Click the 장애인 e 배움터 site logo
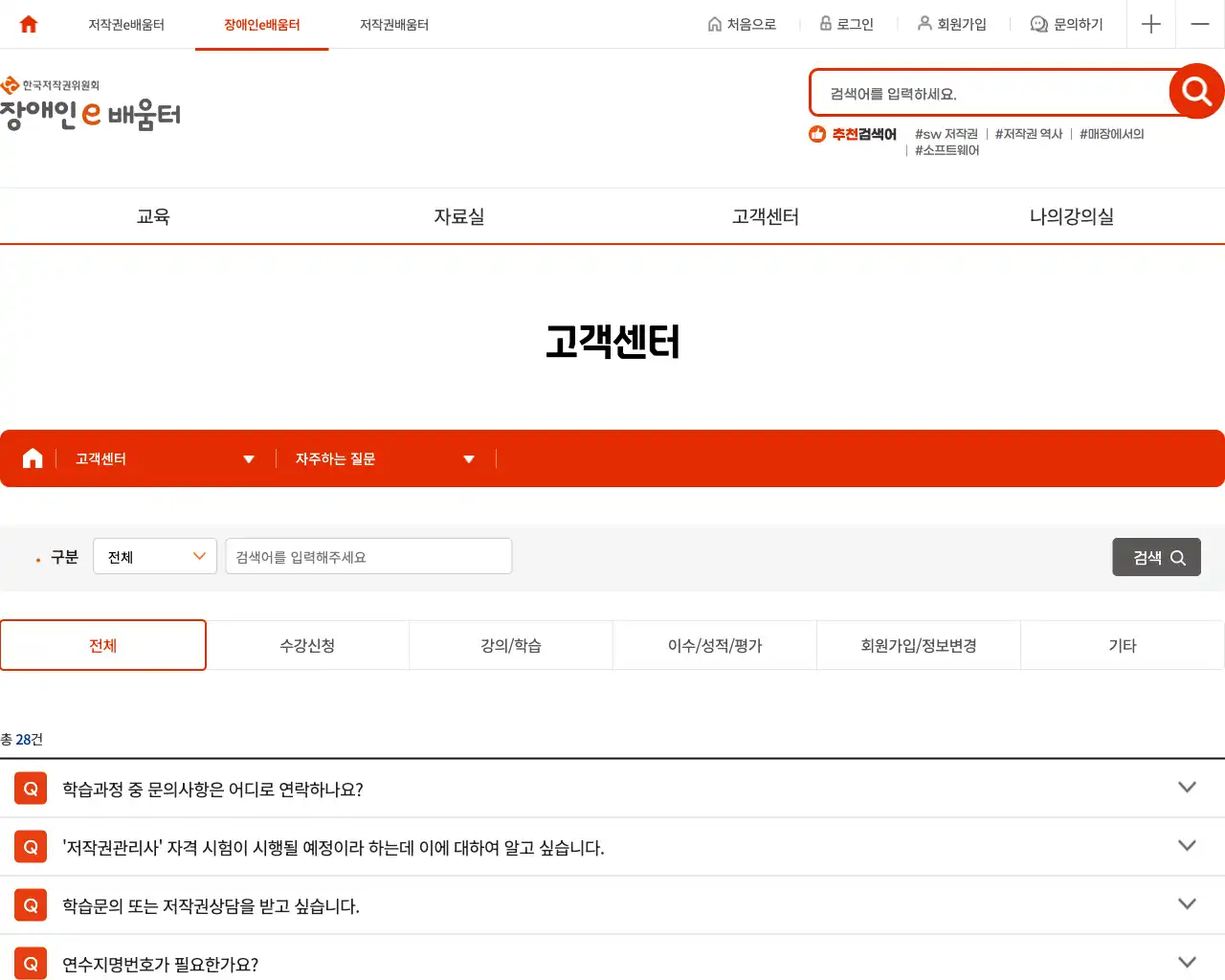The width and height of the screenshot is (1225, 980). pos(92,110)
